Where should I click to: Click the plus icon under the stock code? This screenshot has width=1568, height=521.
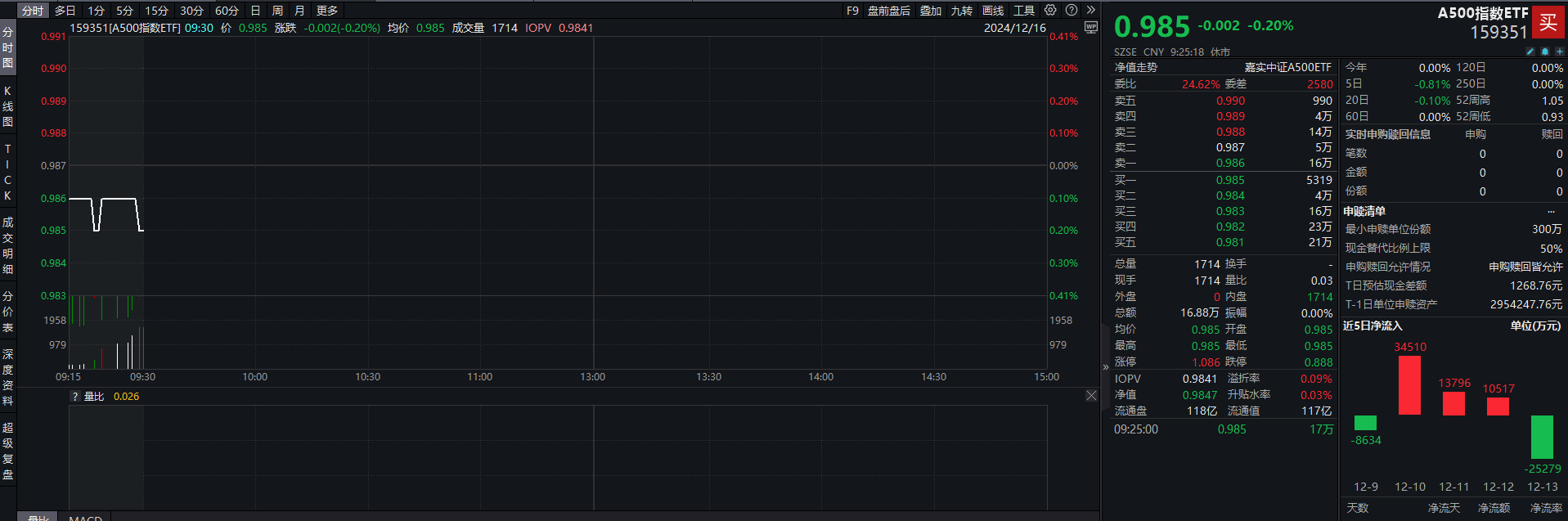[x=1559, y=52]
